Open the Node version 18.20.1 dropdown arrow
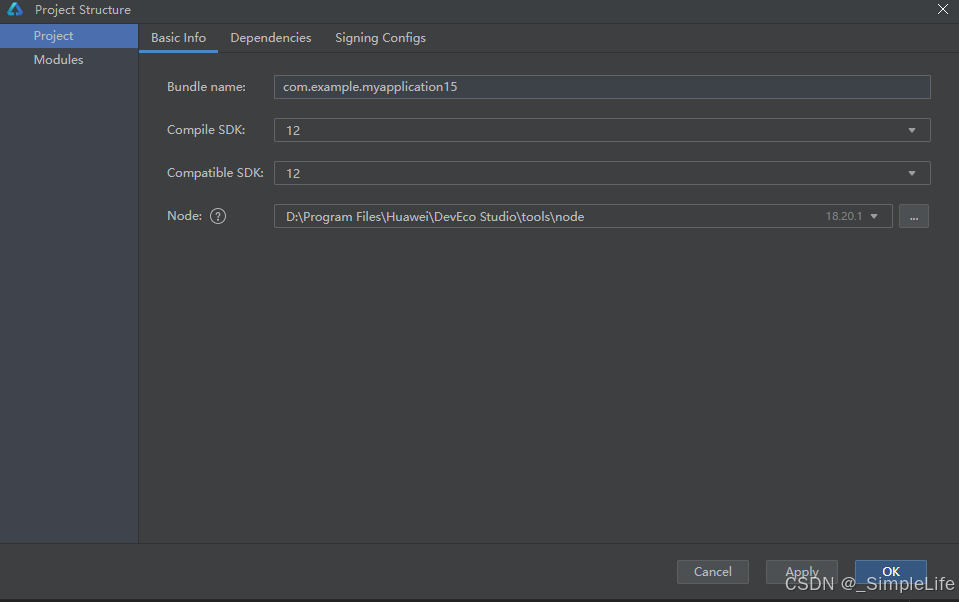Screen dimensions: 959x602 coord(874,216)
